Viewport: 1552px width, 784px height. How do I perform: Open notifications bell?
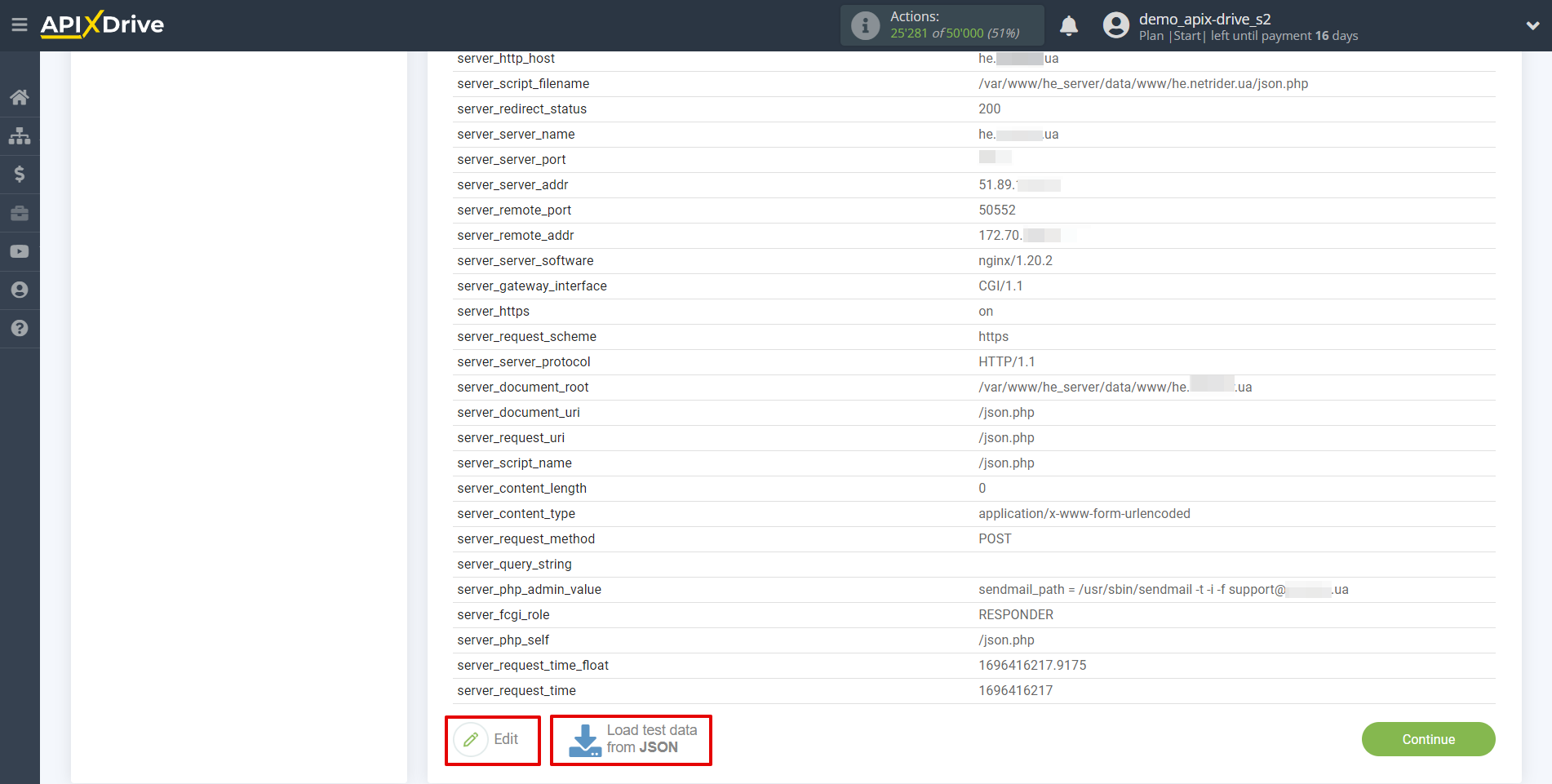pyautogui.click(x=1069, y=25)
